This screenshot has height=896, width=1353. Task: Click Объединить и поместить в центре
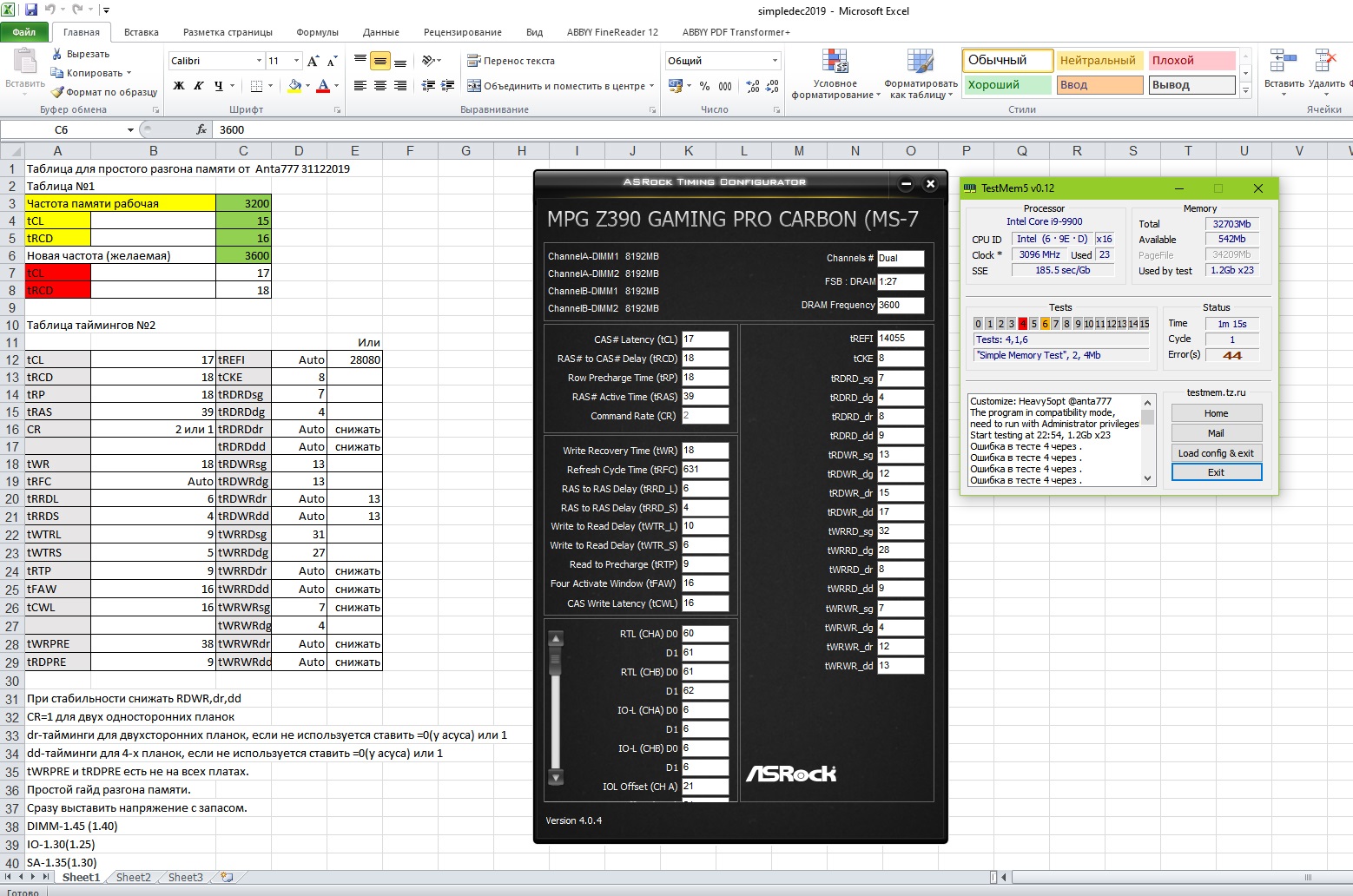tap(556, 86)
